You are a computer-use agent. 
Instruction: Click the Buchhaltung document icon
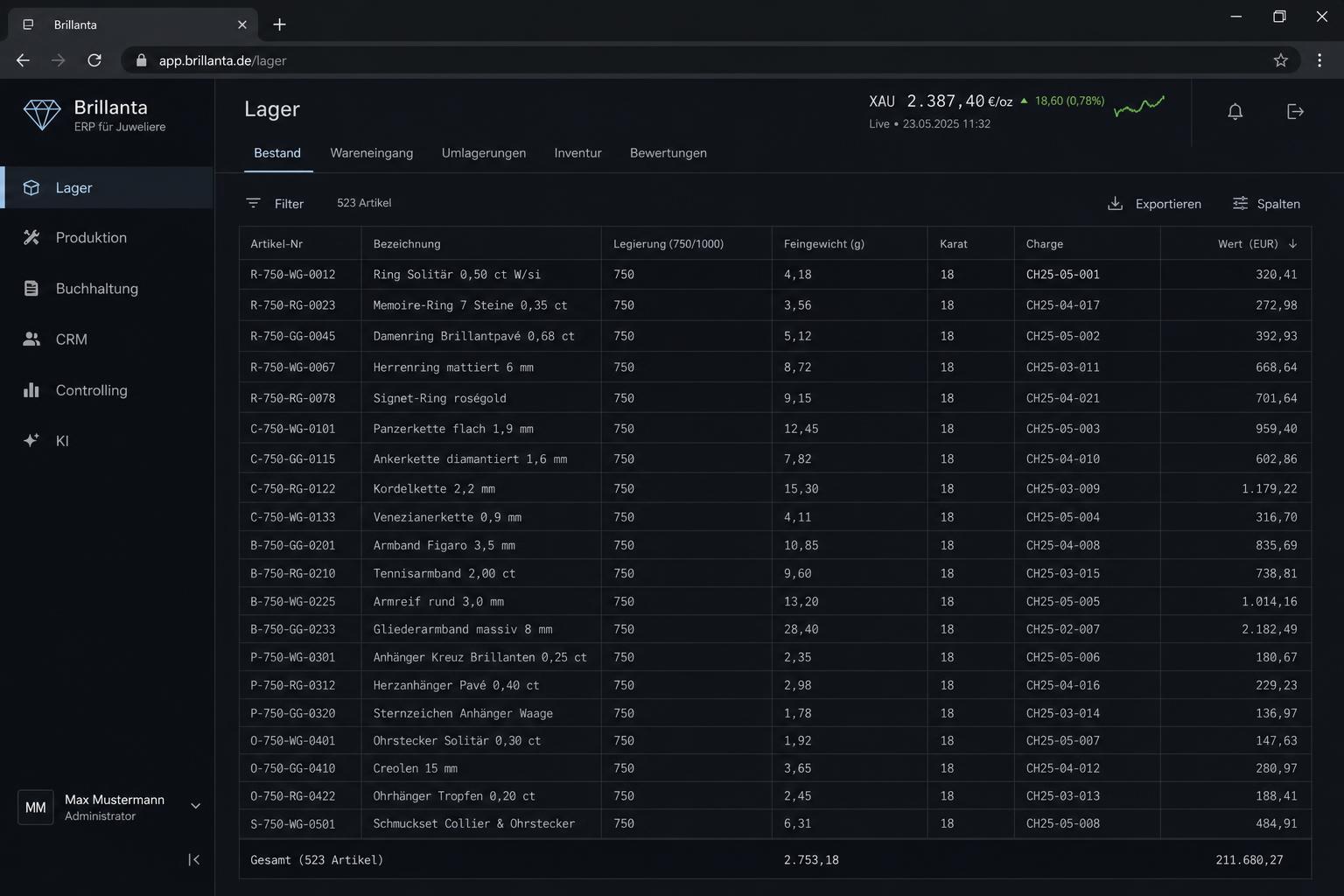click(31, 288)
